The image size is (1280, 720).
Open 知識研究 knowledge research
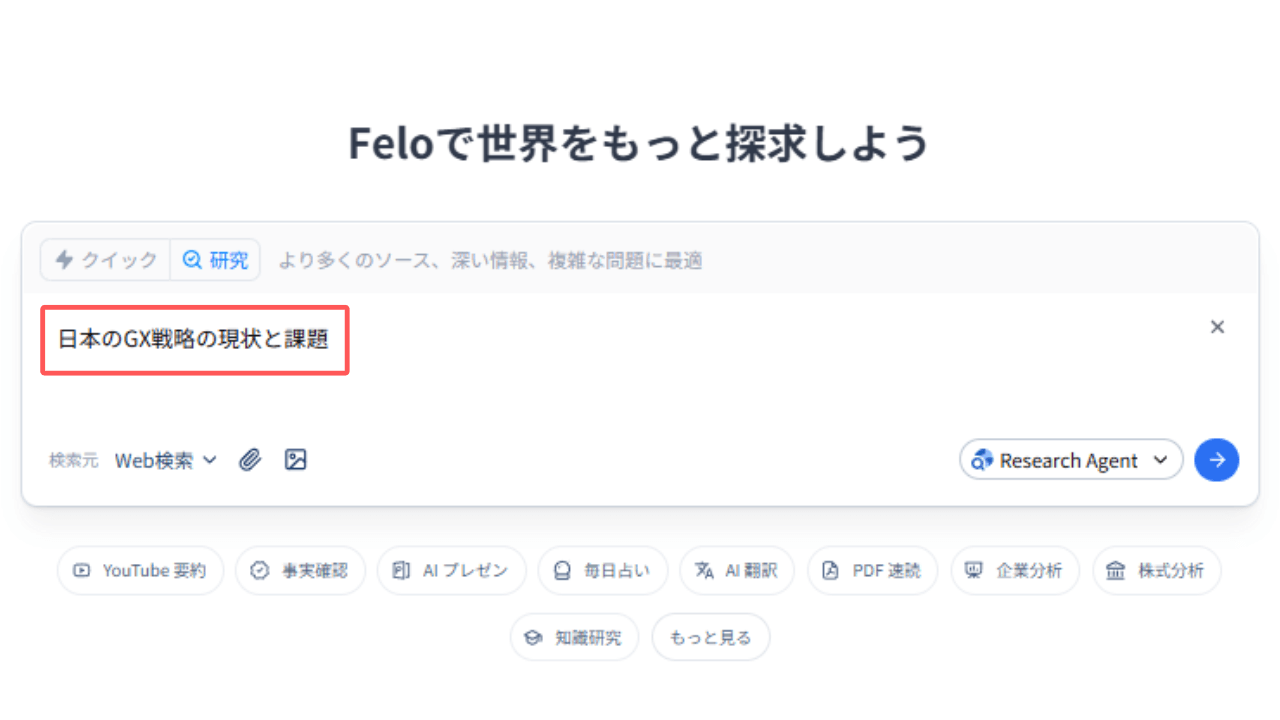click(574, 637)
